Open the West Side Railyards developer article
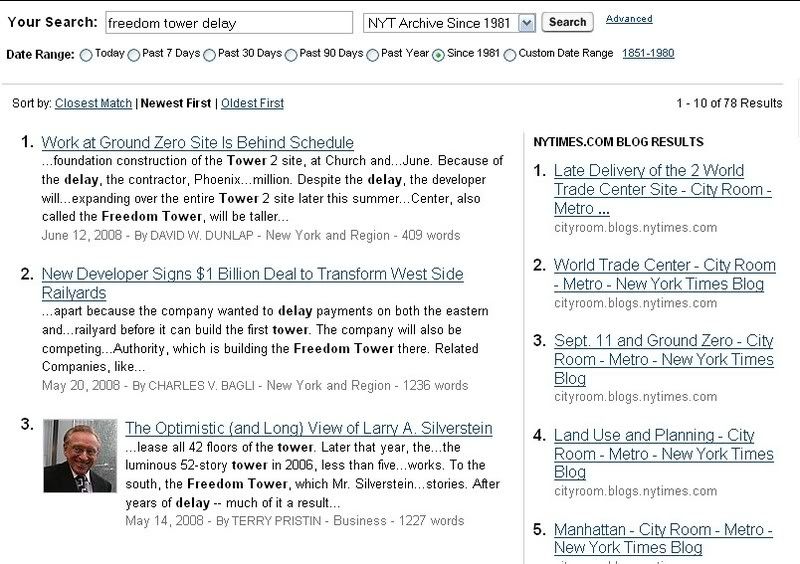Image resolution: width=800 pixels, height=564 pixels. click(x=252, y=283)
